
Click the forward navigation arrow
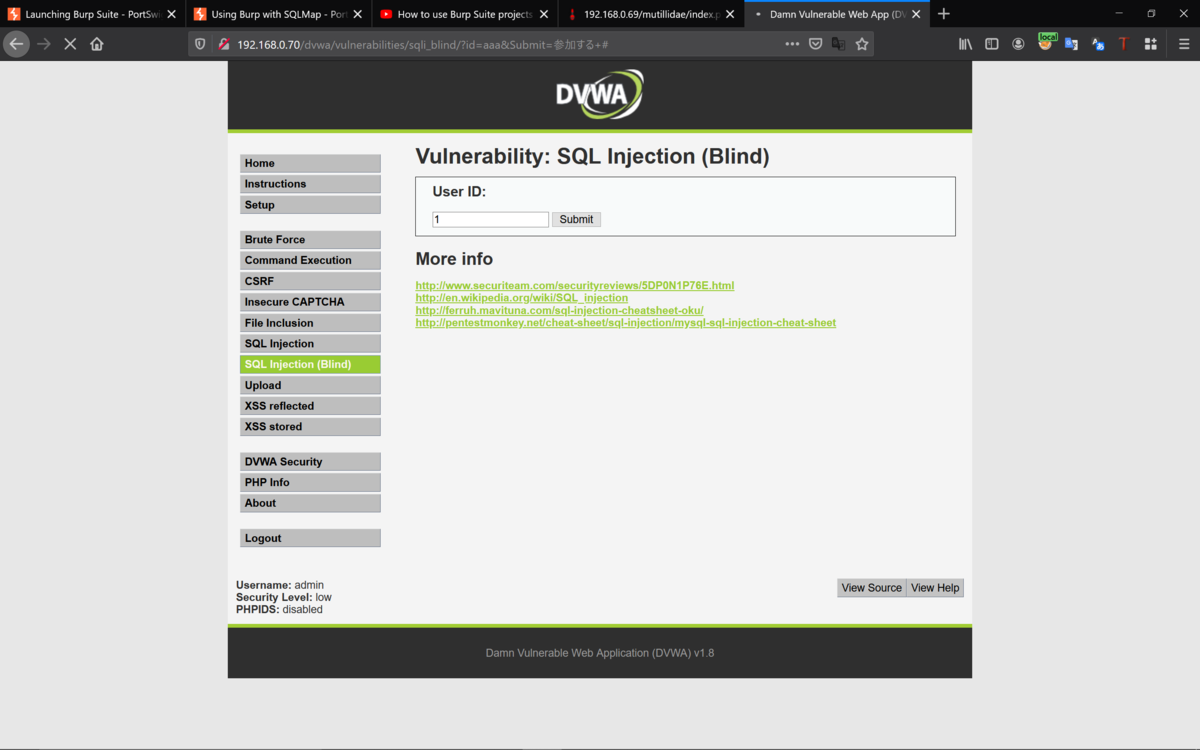[x=44, y=44]
